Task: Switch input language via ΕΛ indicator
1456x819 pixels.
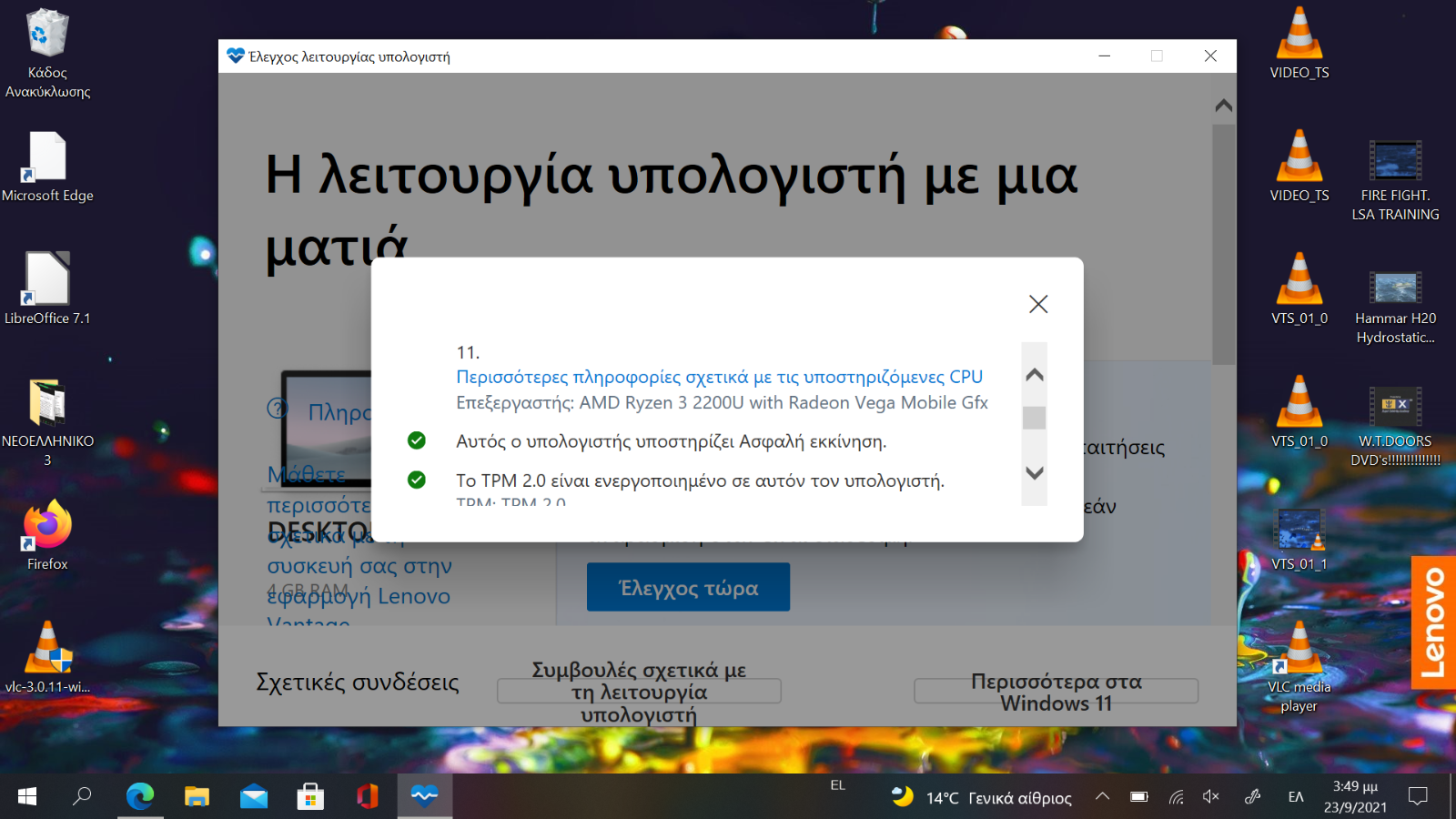Action: click(x=1296, y=796)
